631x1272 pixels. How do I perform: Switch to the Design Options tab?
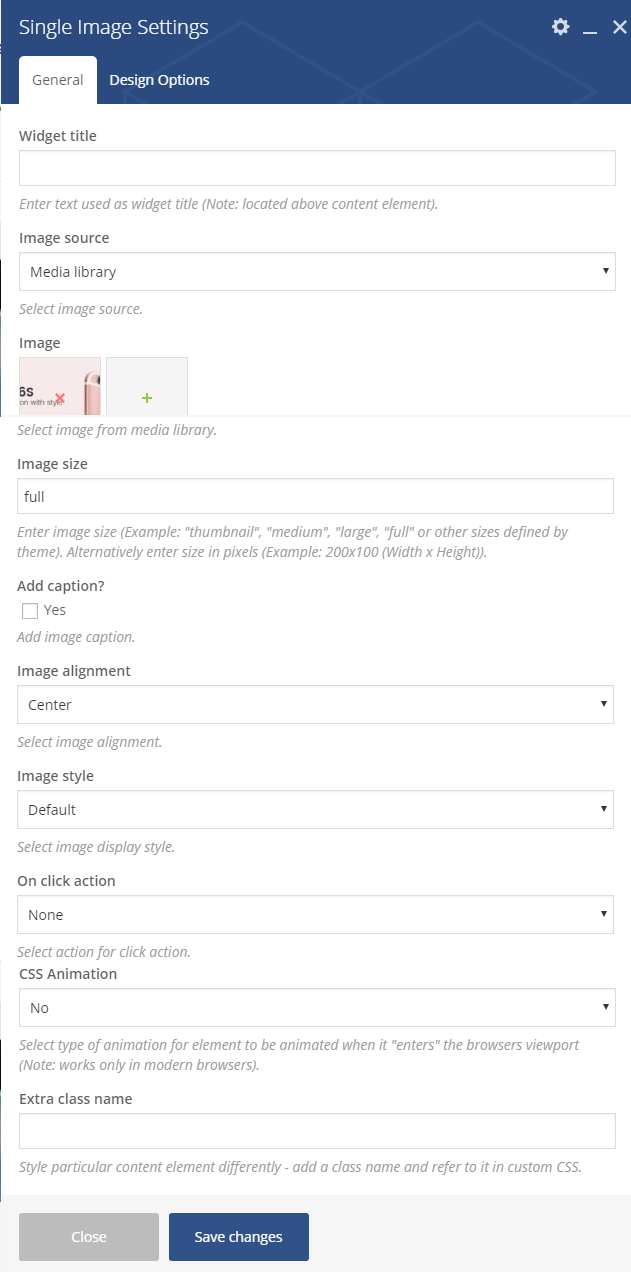[159, 80]
